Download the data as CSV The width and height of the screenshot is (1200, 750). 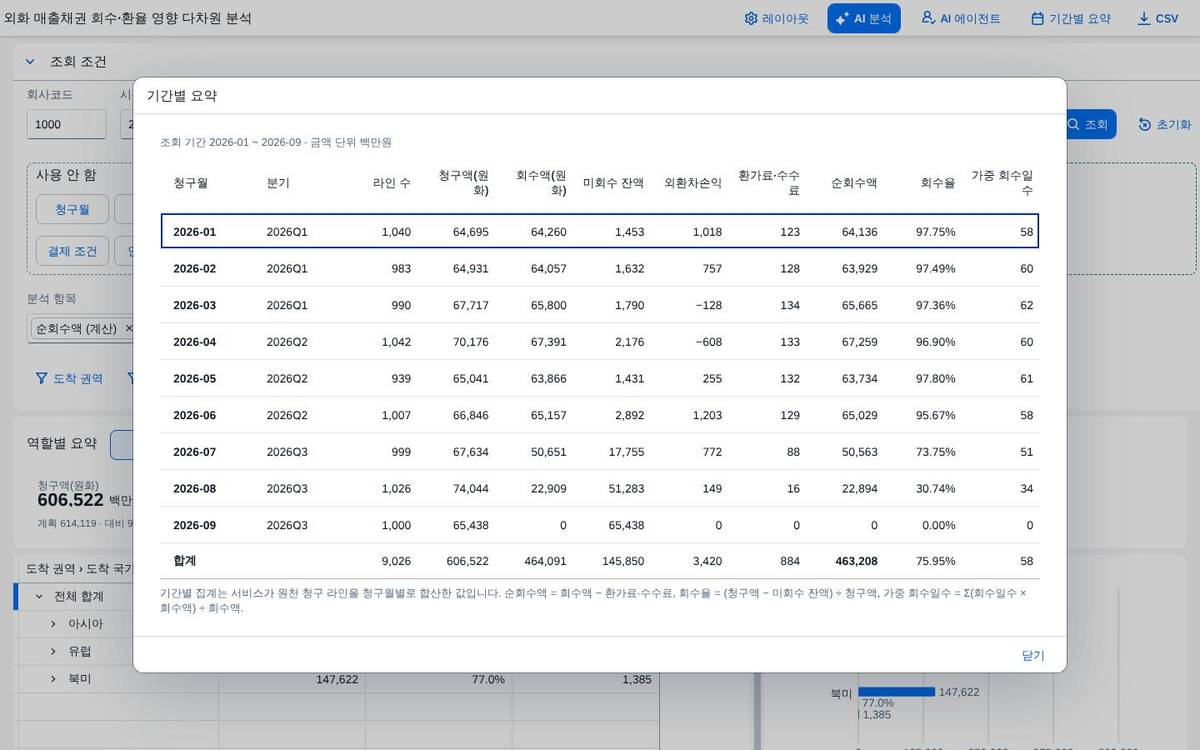click(x=1158, y=18)
